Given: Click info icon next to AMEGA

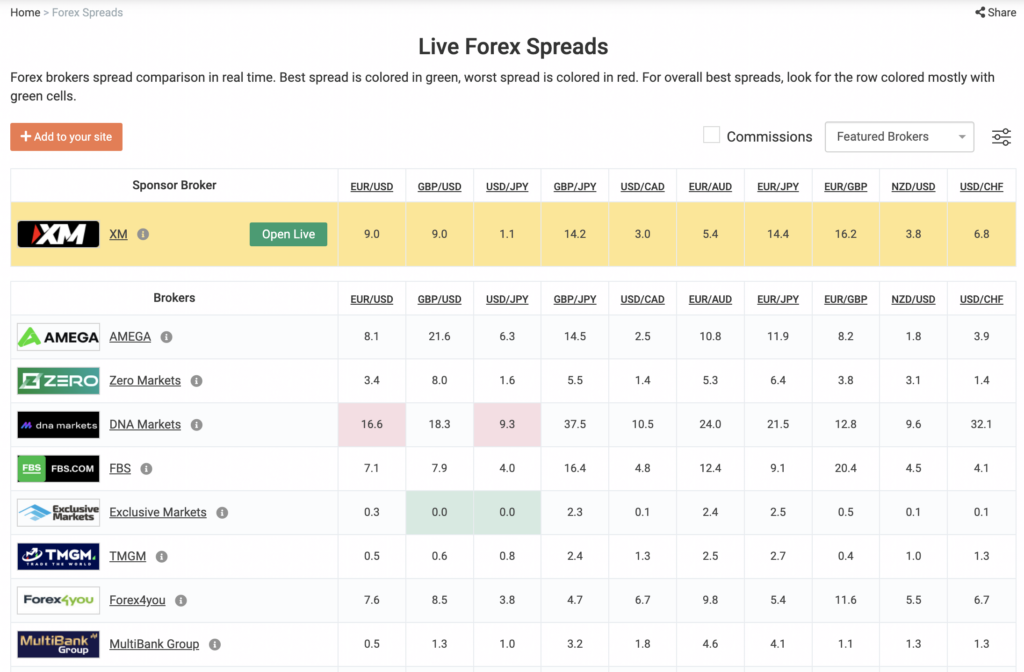Looking at the screenshot, I should pos(167,337).
